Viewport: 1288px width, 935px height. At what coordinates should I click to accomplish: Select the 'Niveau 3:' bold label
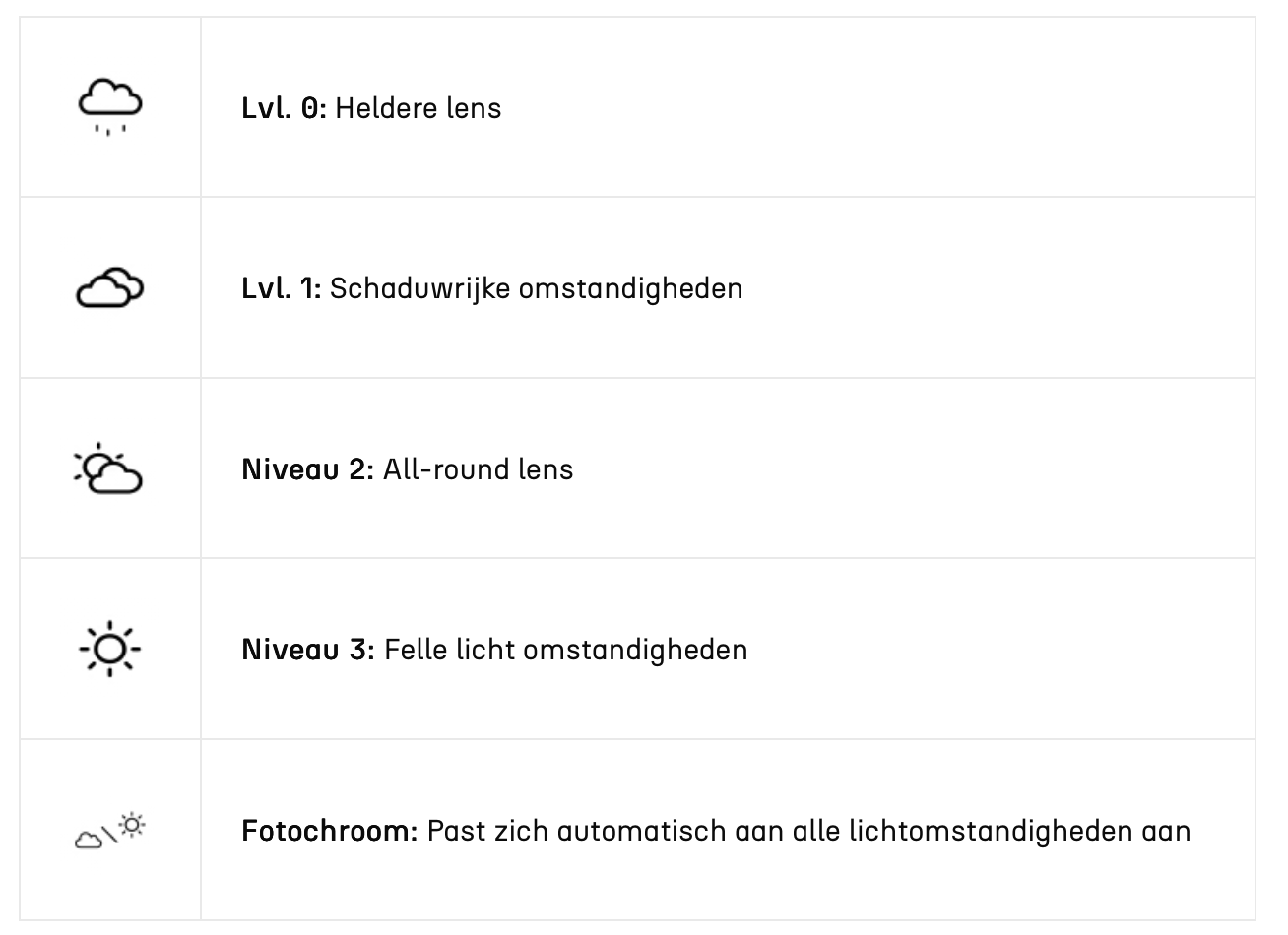[x=308, y=650]
